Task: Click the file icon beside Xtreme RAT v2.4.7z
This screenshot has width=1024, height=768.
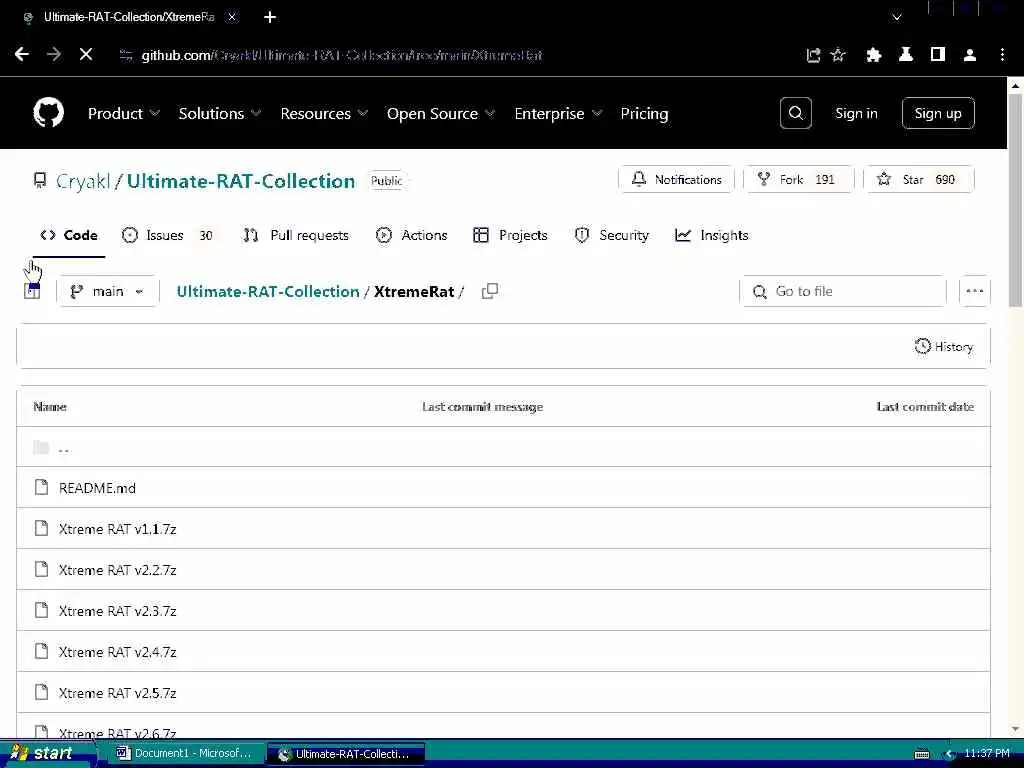Action: point(41,651)
